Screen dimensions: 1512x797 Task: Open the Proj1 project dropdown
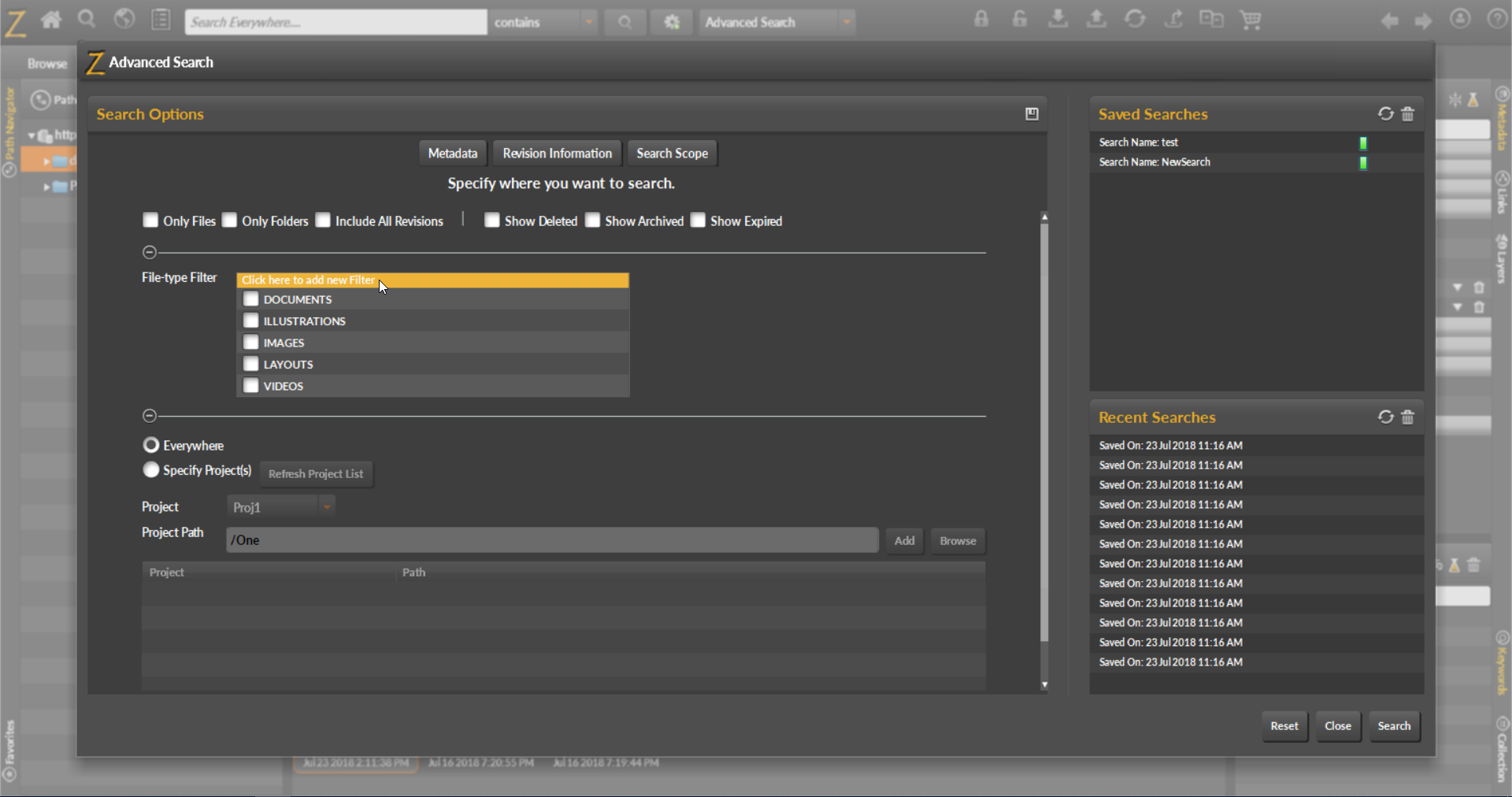[281, 507]
